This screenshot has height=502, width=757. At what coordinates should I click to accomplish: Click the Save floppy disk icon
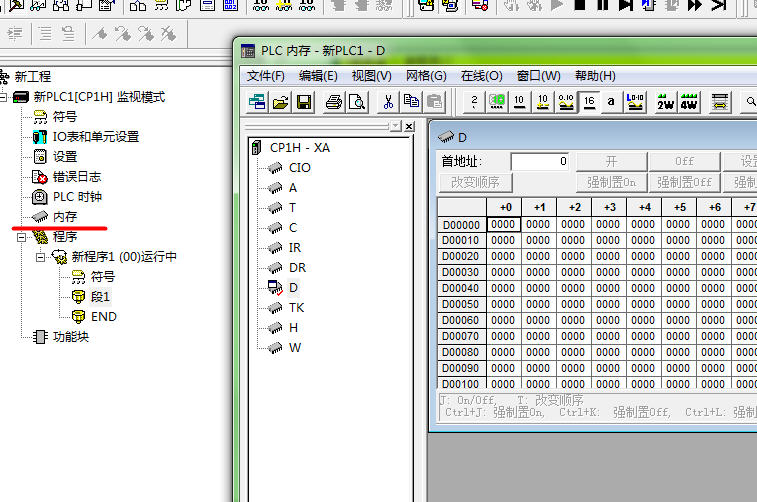tap(304, 102)
